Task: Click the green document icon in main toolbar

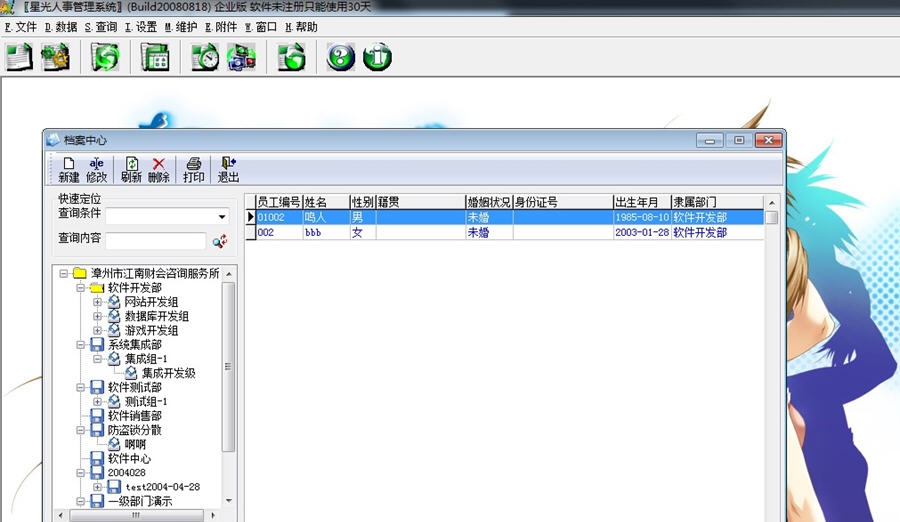Action: pos(19,57)
